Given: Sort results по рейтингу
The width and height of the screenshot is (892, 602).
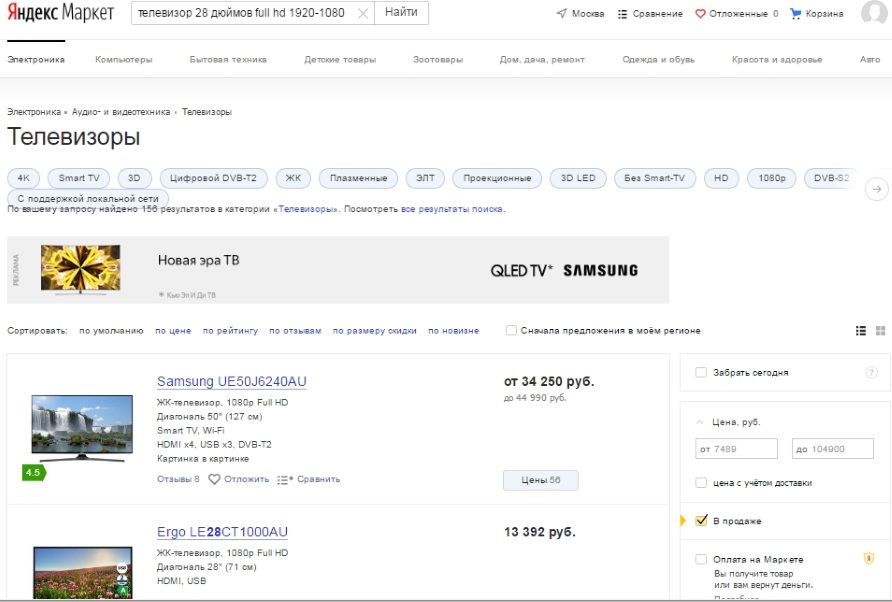Looking at the screenshot, I should [x=230, y=331].
